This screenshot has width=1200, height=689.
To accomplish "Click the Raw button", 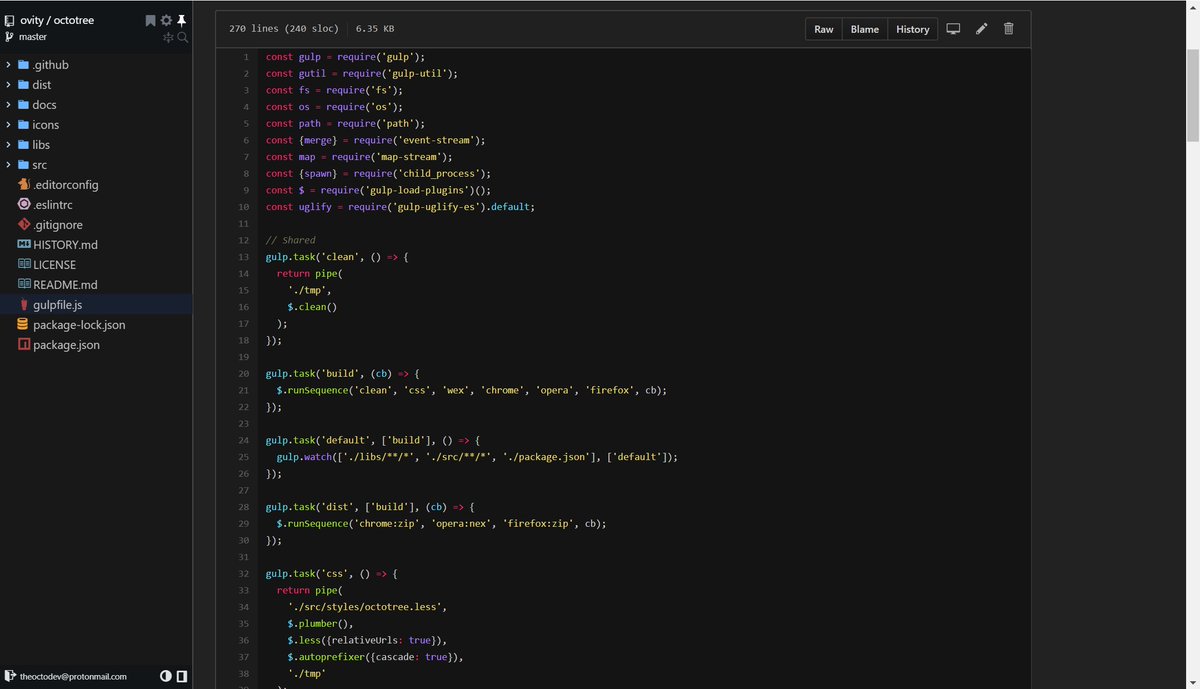I will 824,29.
